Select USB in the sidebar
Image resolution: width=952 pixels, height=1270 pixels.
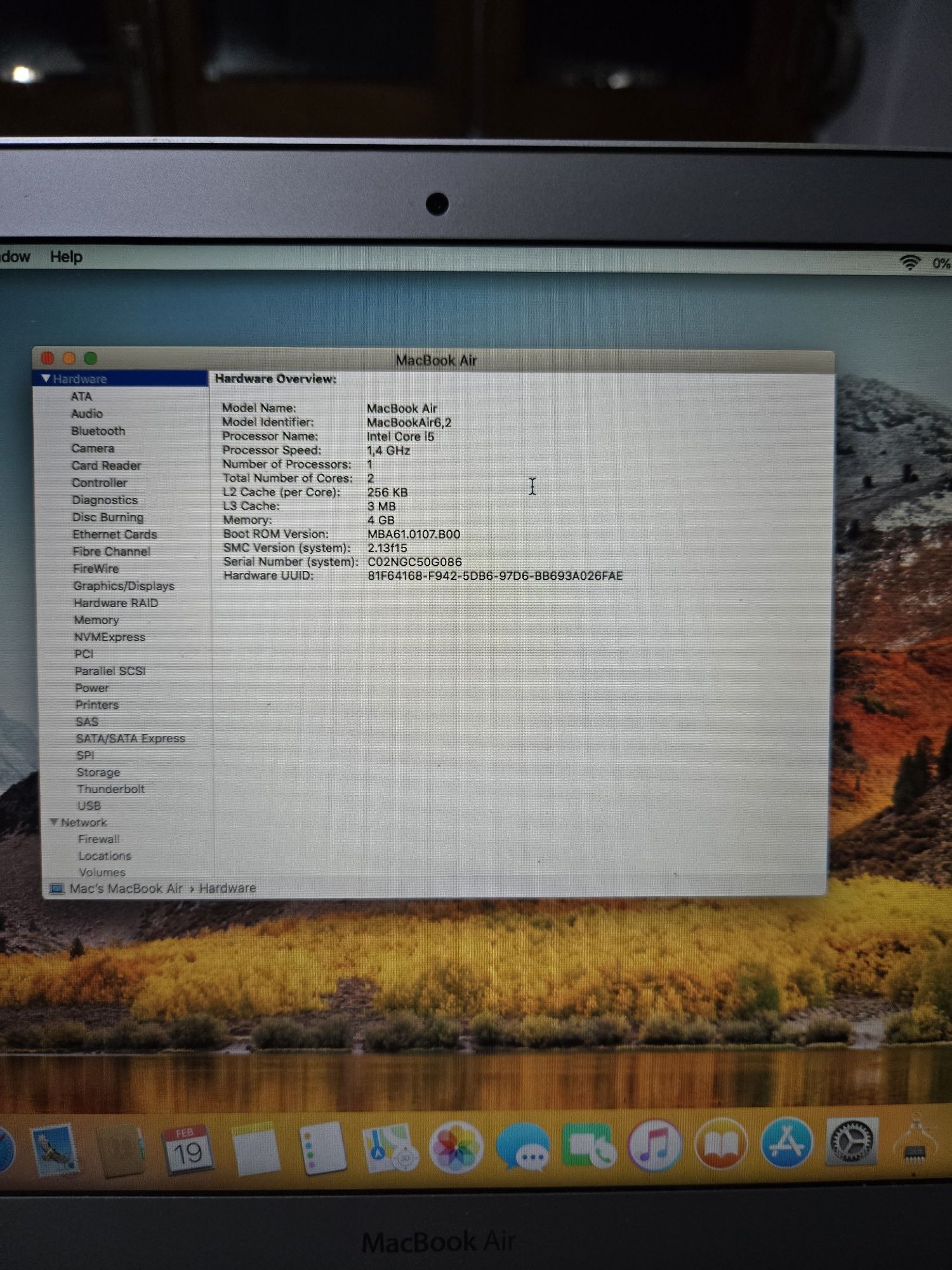(x=89, y=805)
